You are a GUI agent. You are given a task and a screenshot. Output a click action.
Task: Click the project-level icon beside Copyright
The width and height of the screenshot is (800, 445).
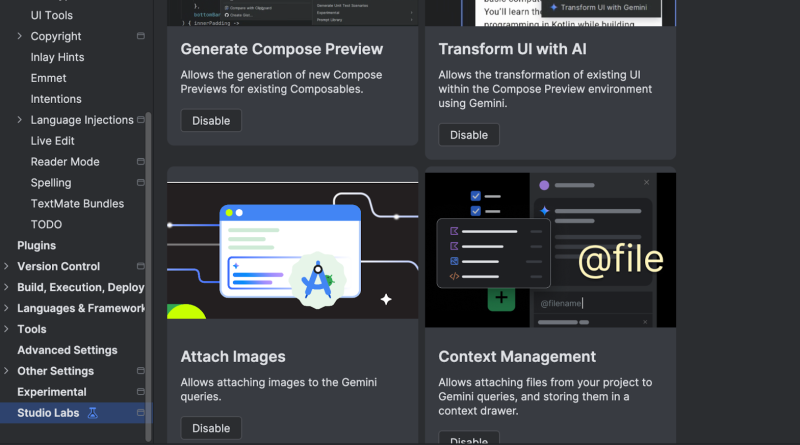click(140, 37)
